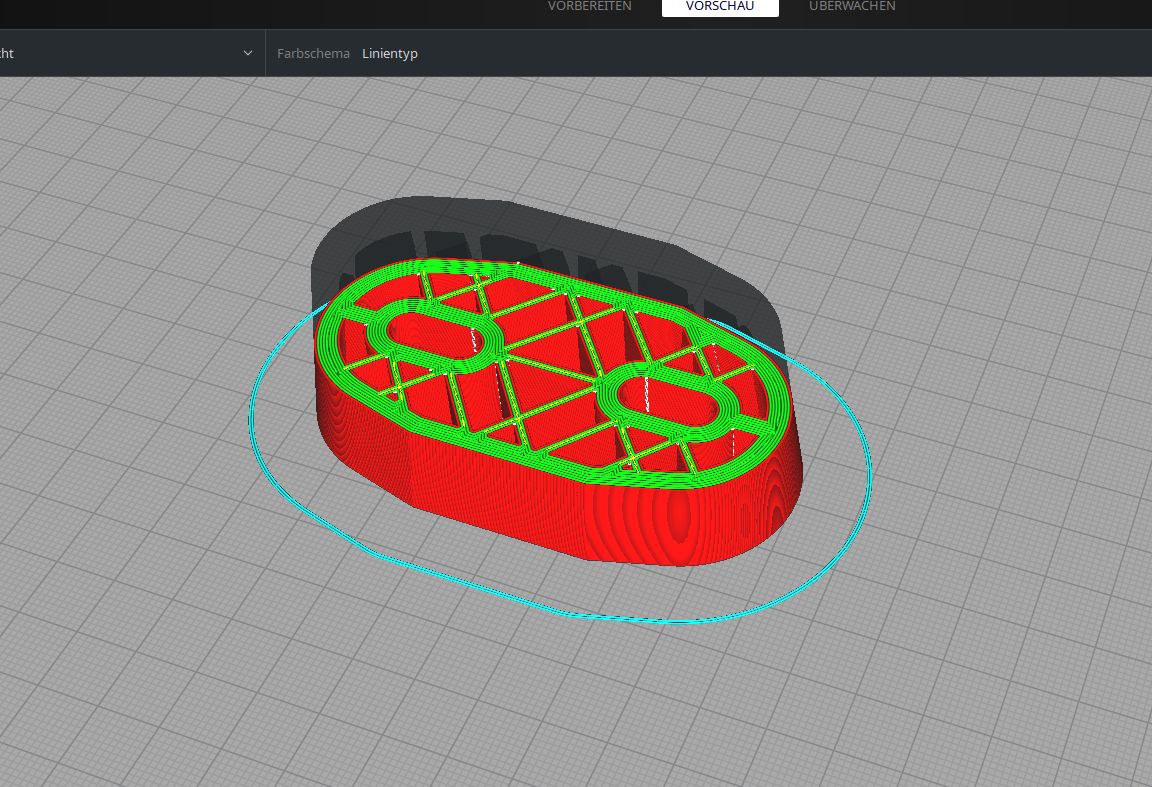Switch to the VORBEREITEN stage tab
1152x787 pixels.
click(x=589, y=6)
